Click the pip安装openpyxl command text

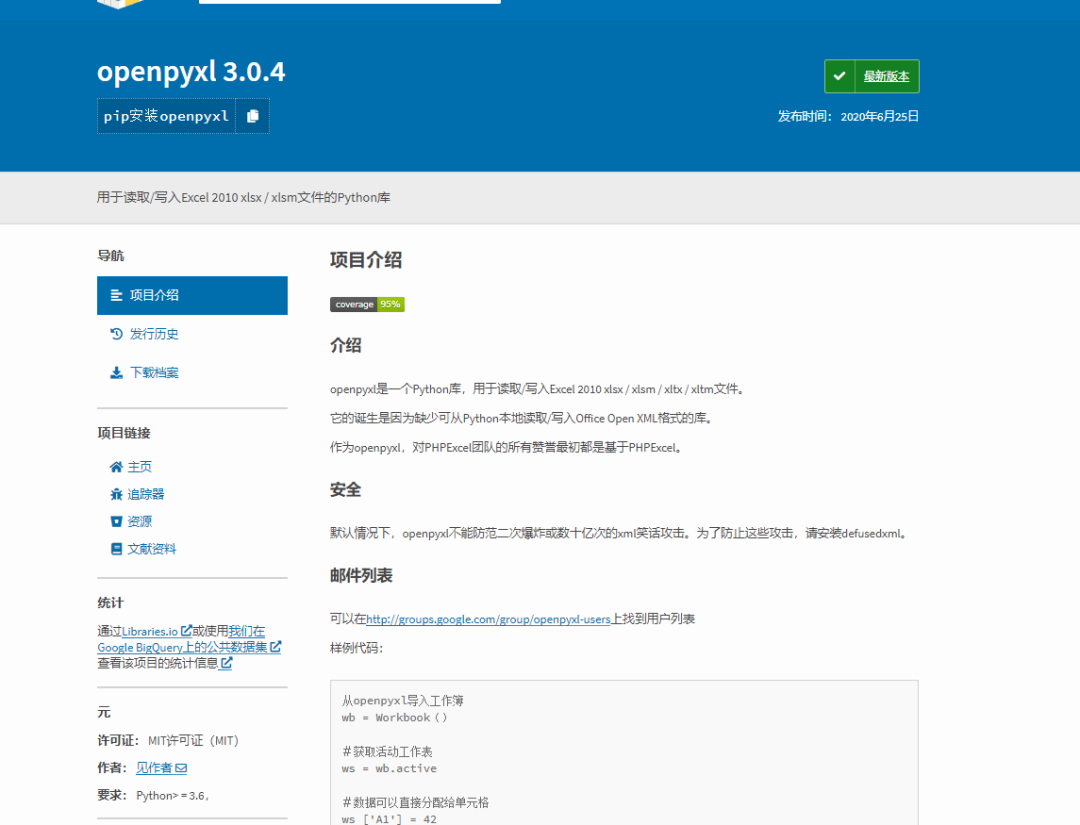pyautogui.click(x=166, y=116)
